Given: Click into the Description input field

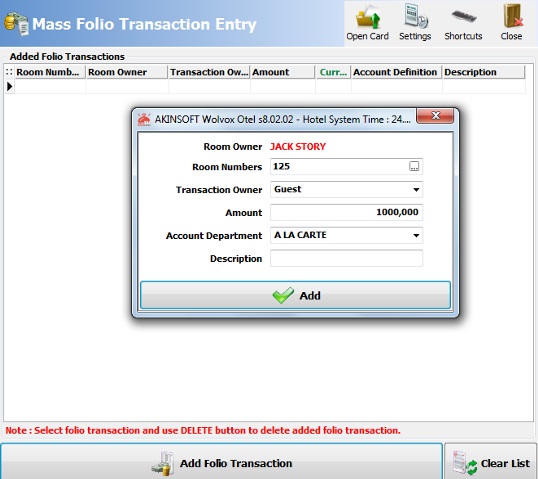Looking at the screenshot, I should [346, 258].
